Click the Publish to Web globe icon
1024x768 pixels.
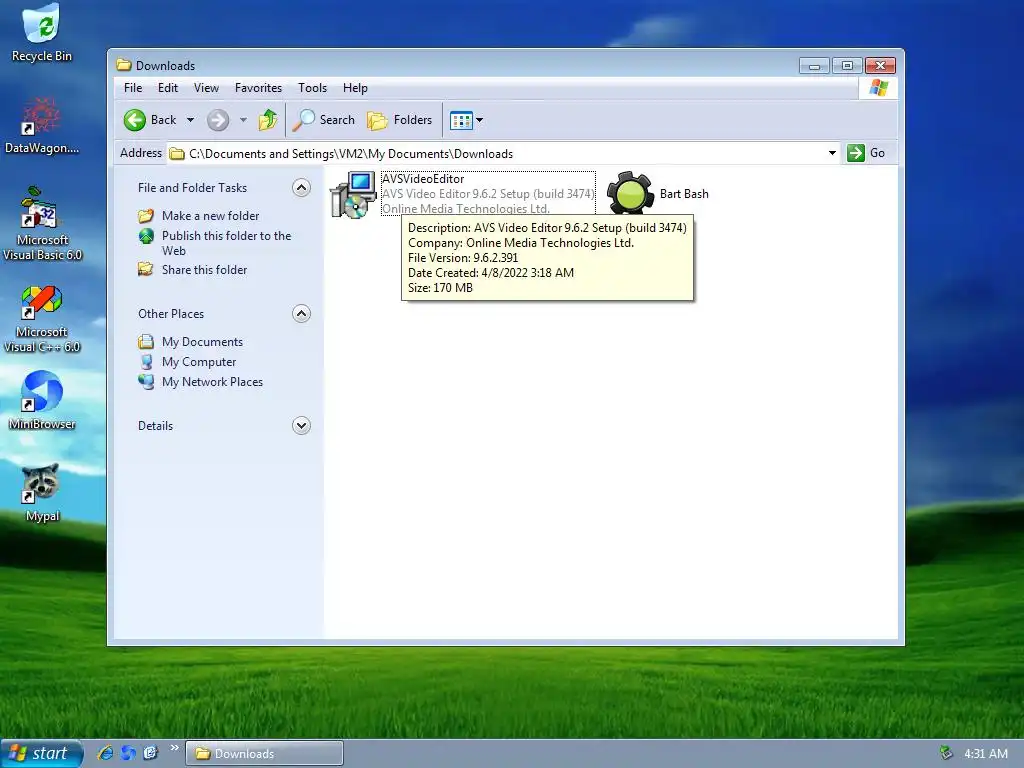click(x=146, y=236)
